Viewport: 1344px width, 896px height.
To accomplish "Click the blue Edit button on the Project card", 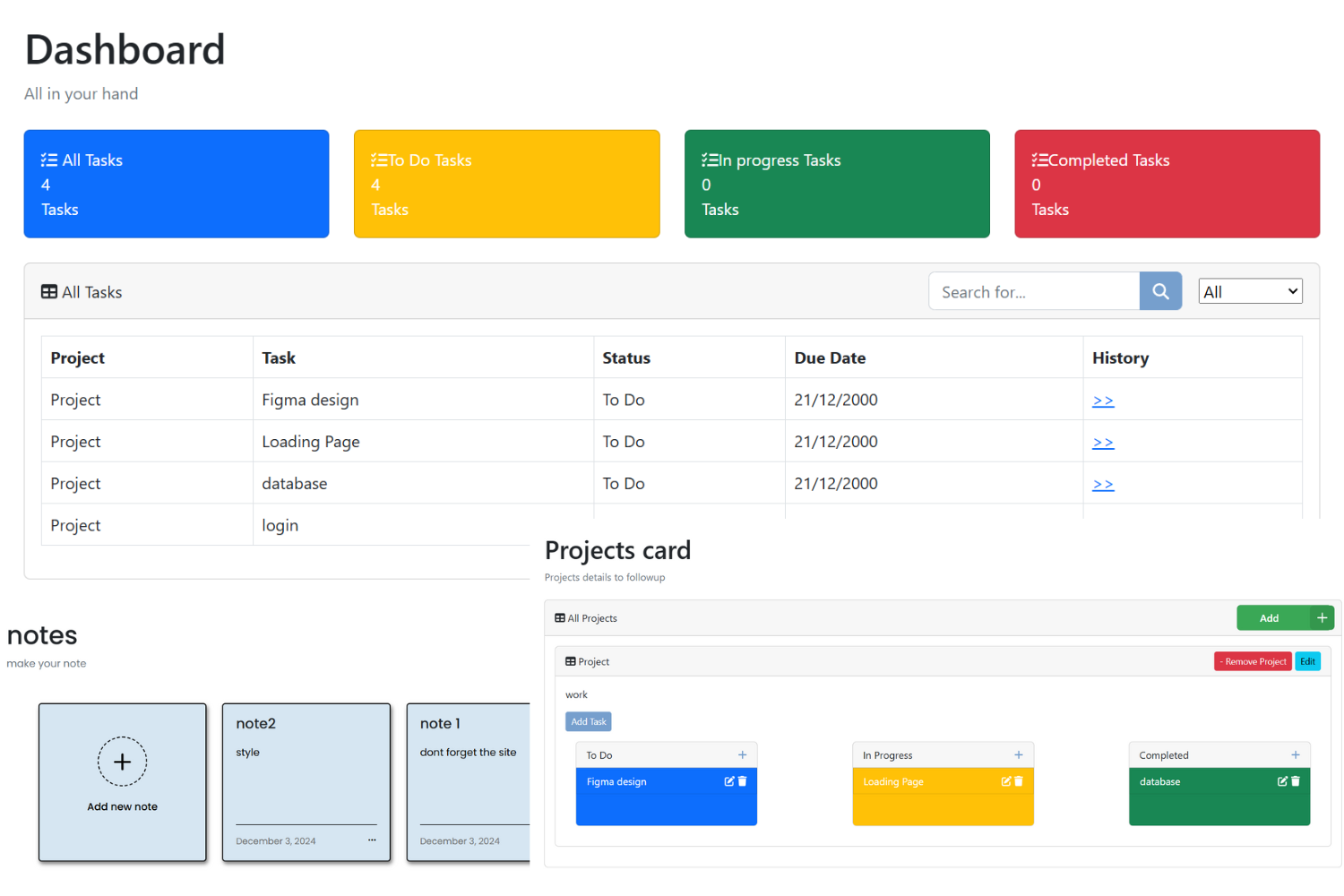I will coord(1307,661).
